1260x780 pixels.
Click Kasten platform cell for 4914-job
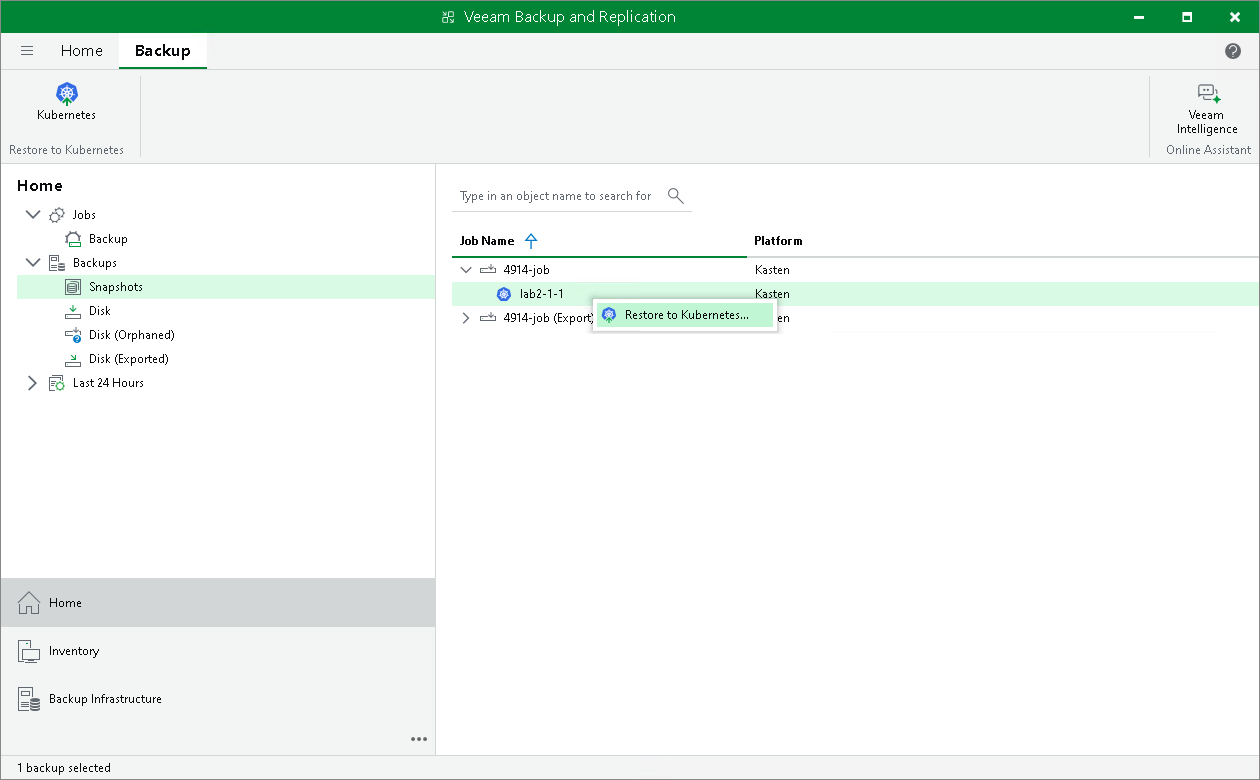pyautogui.click(x=772, y=270)
